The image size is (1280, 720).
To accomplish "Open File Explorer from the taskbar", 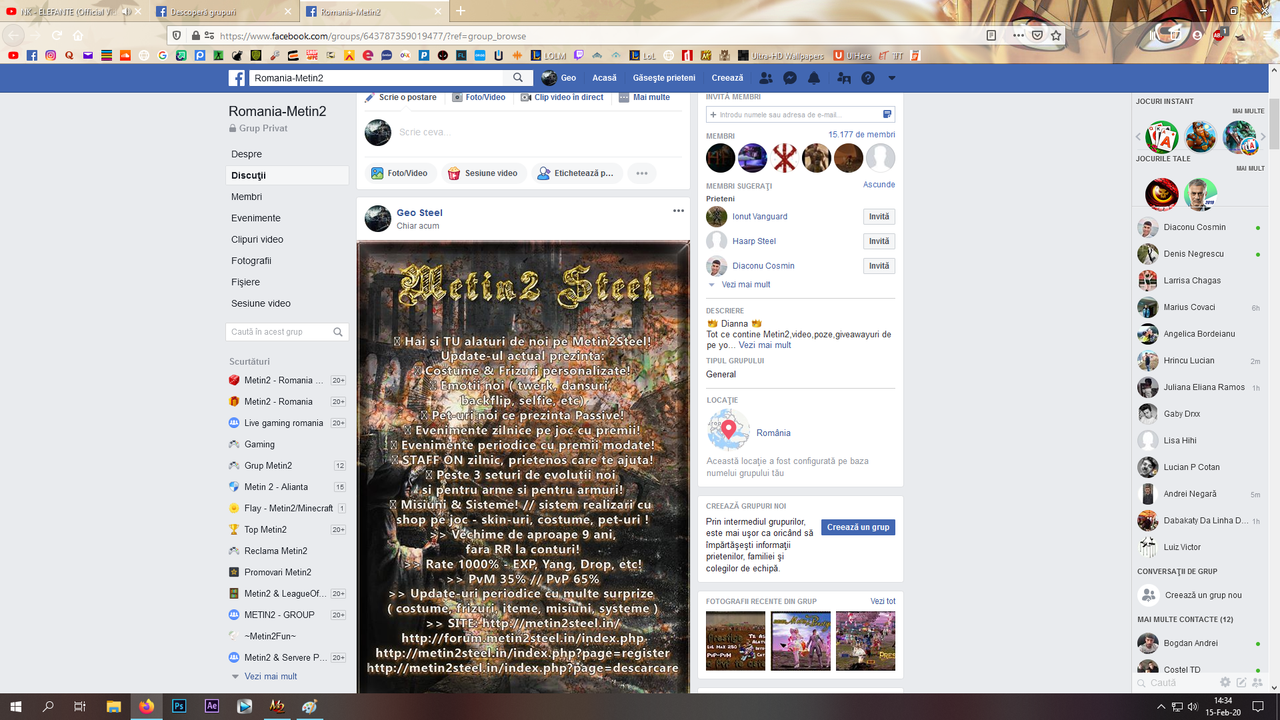I will 114,706.
